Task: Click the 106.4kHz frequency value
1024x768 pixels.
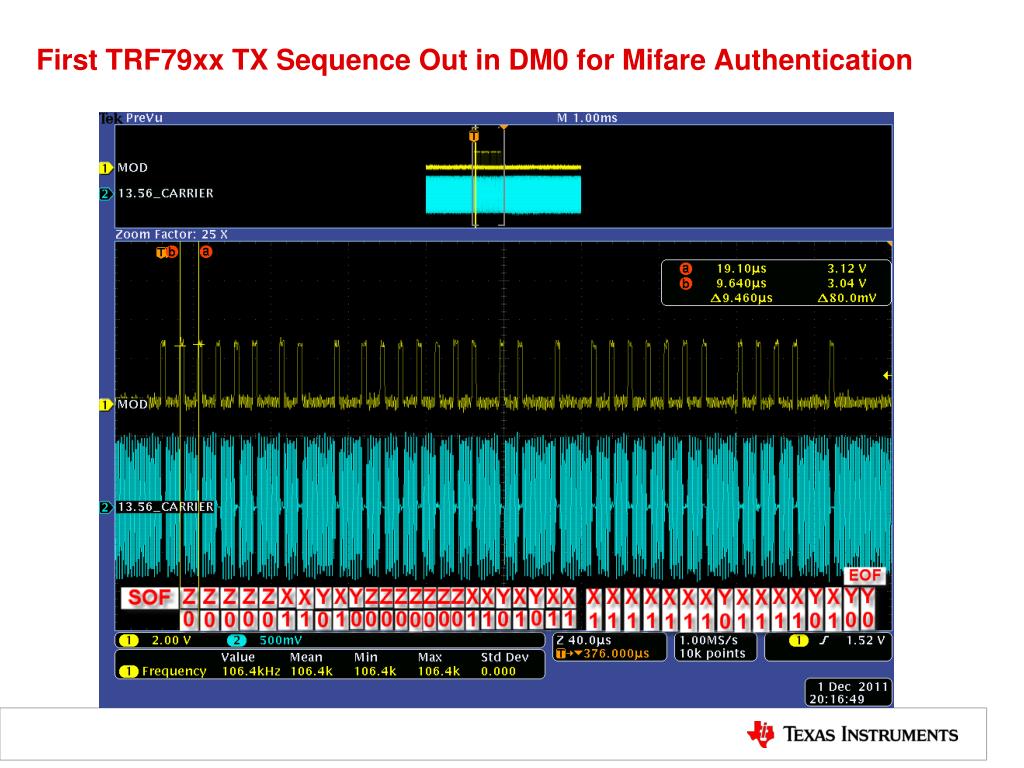Action: [251, 671]
